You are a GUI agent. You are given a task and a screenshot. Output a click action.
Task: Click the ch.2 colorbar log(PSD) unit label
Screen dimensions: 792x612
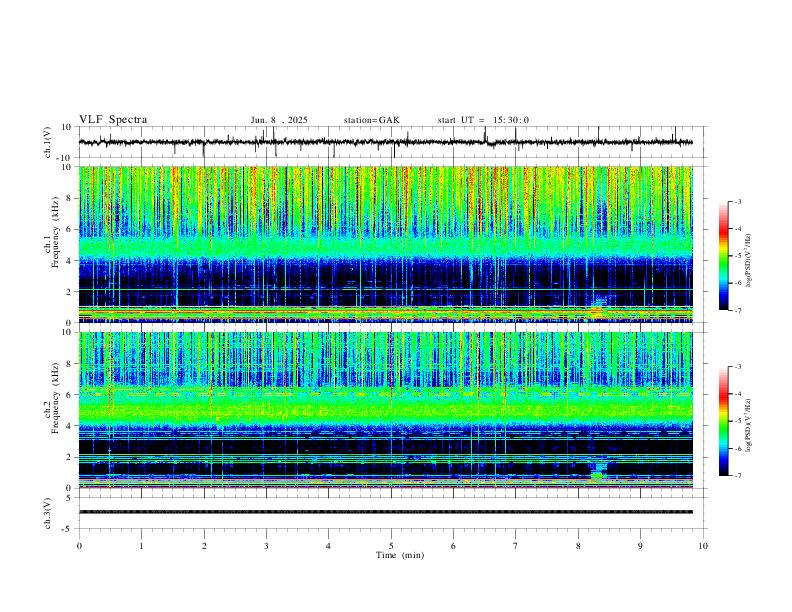pos(749,426)
